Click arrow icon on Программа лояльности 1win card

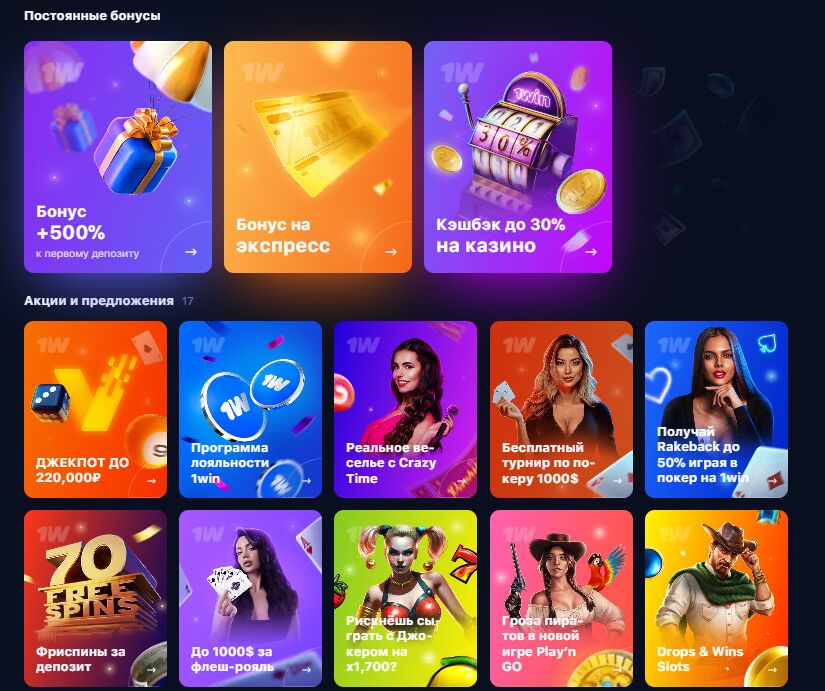tap(306, 480)
